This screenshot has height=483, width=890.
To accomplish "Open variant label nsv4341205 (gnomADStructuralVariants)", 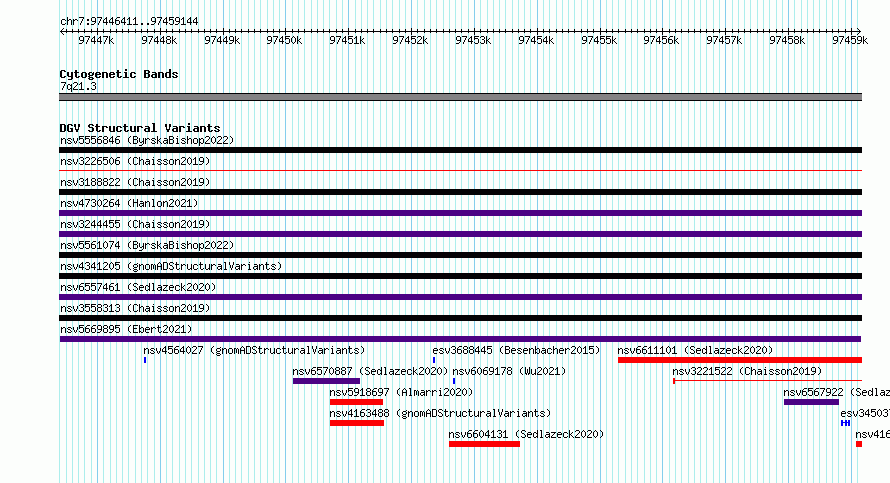I will click(x=171, y=266).
